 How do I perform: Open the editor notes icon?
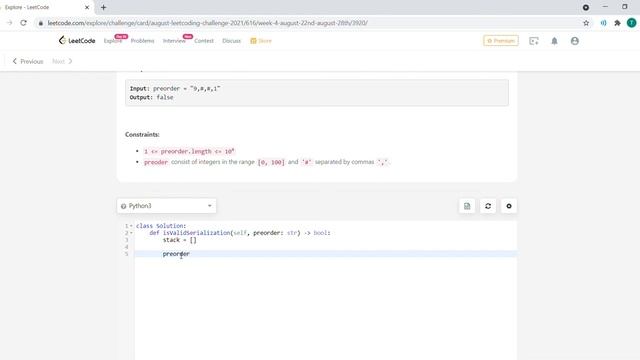pos(467,206)
